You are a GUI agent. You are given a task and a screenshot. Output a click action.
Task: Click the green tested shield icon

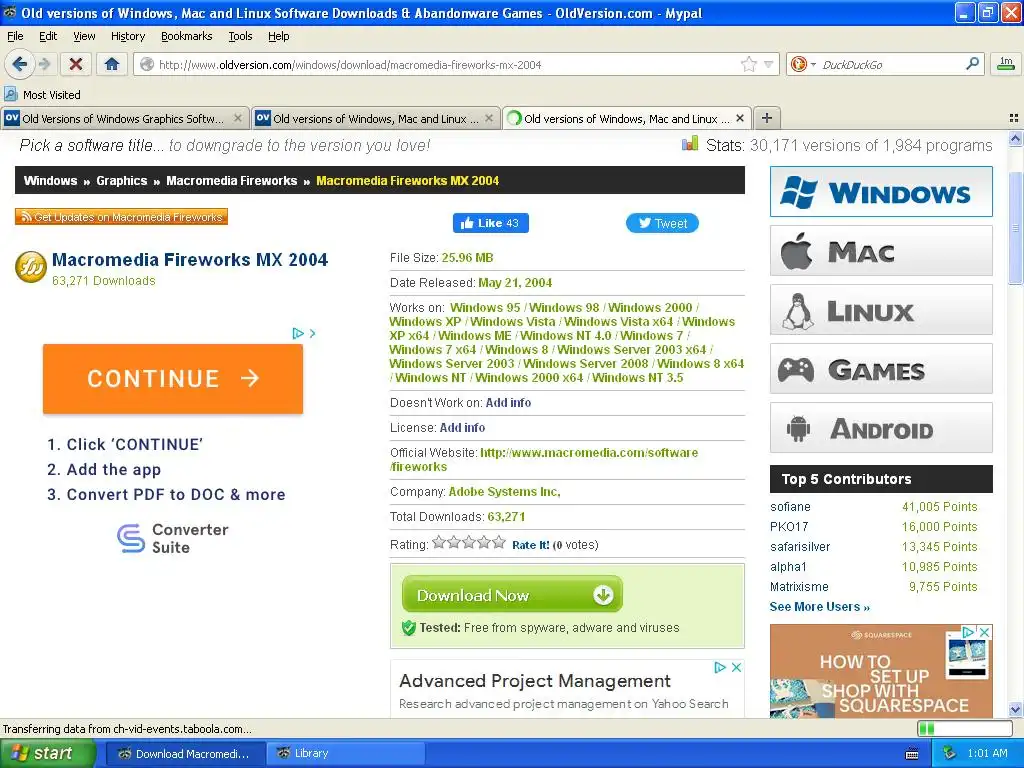(x=409, y=628)
